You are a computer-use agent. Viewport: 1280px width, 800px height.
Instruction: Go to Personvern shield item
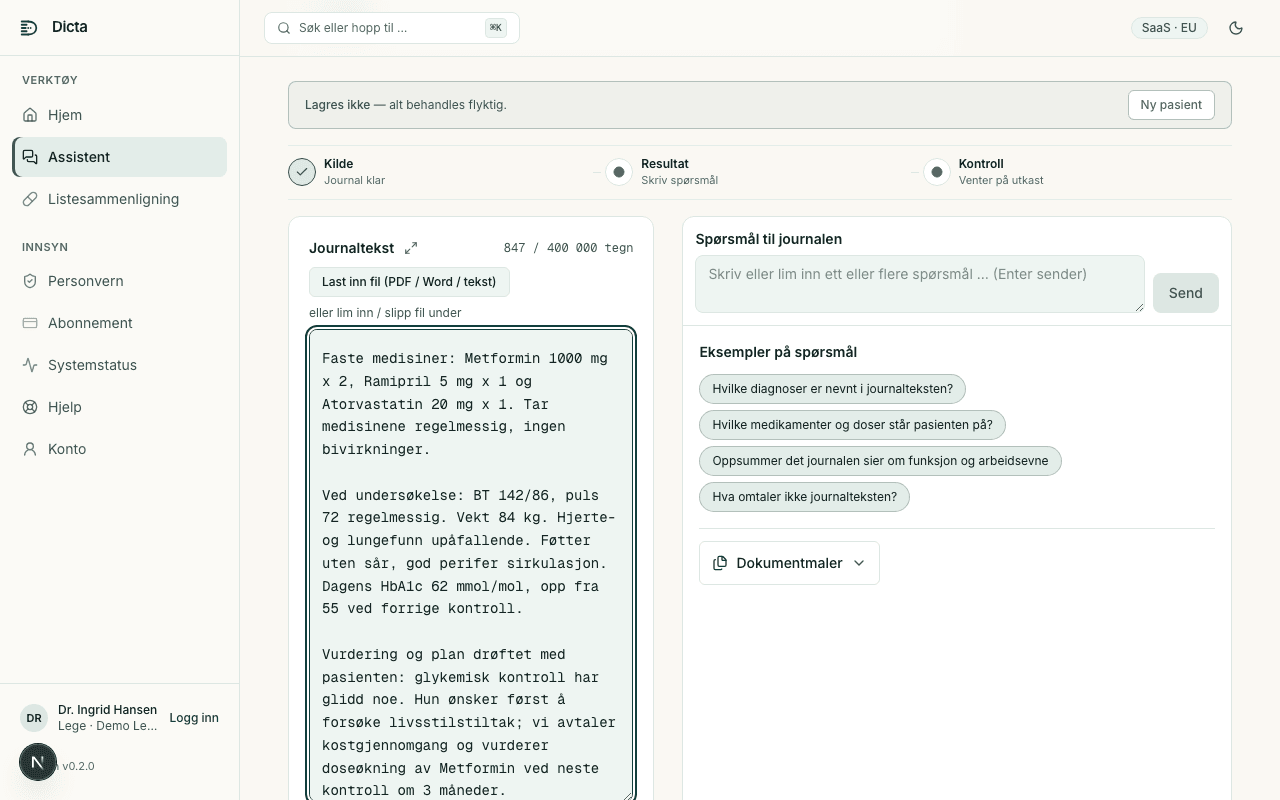[120, 281]
